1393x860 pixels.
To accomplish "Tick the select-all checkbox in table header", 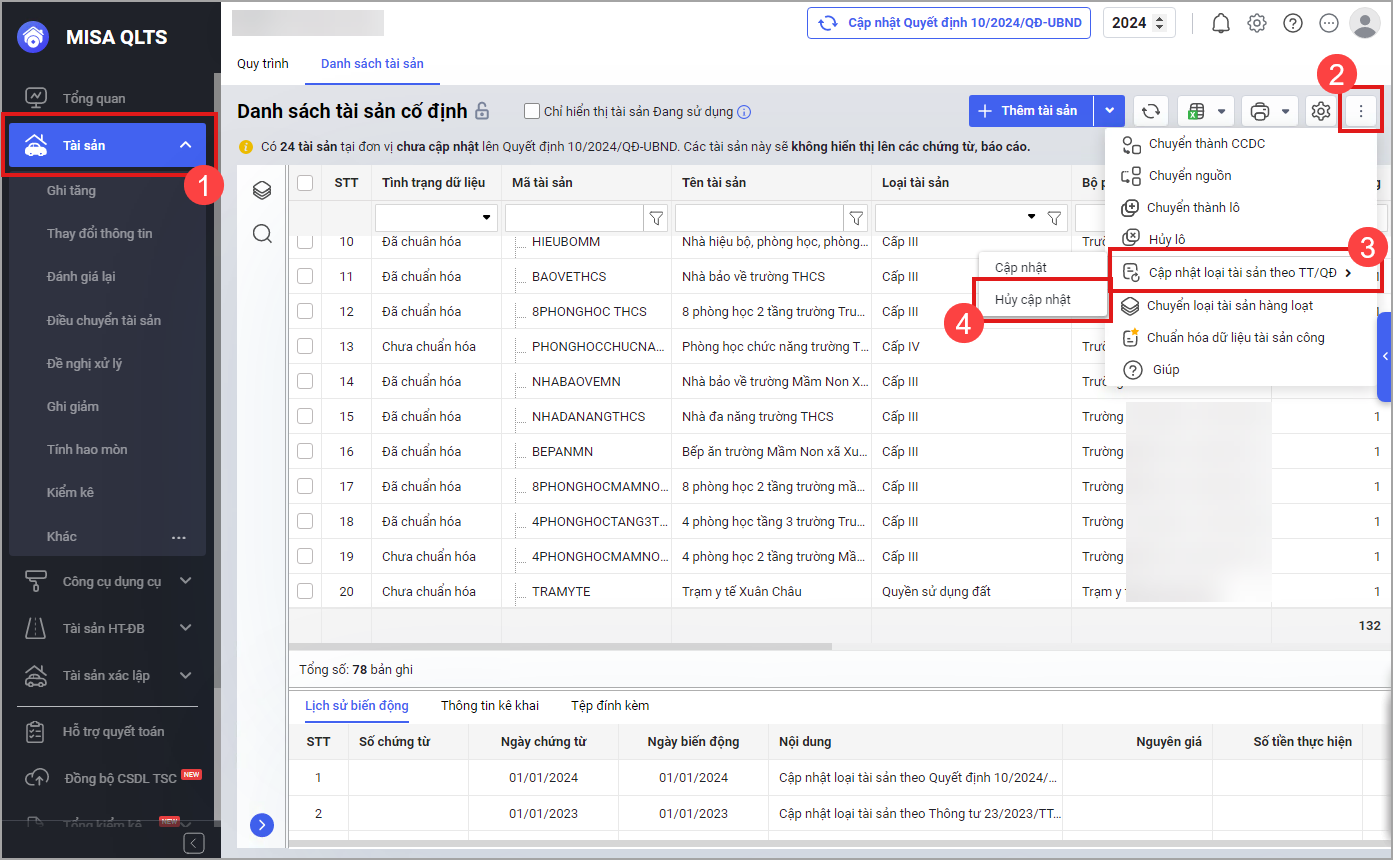I will [305, 183].
